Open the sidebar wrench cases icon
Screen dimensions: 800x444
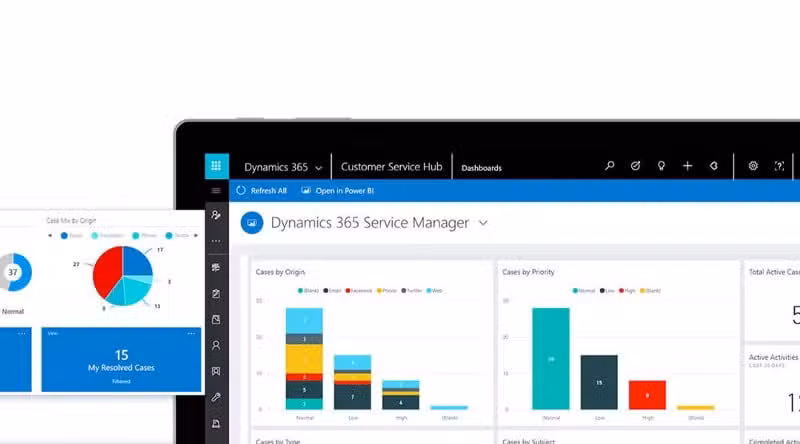click(x=216, y=397)
